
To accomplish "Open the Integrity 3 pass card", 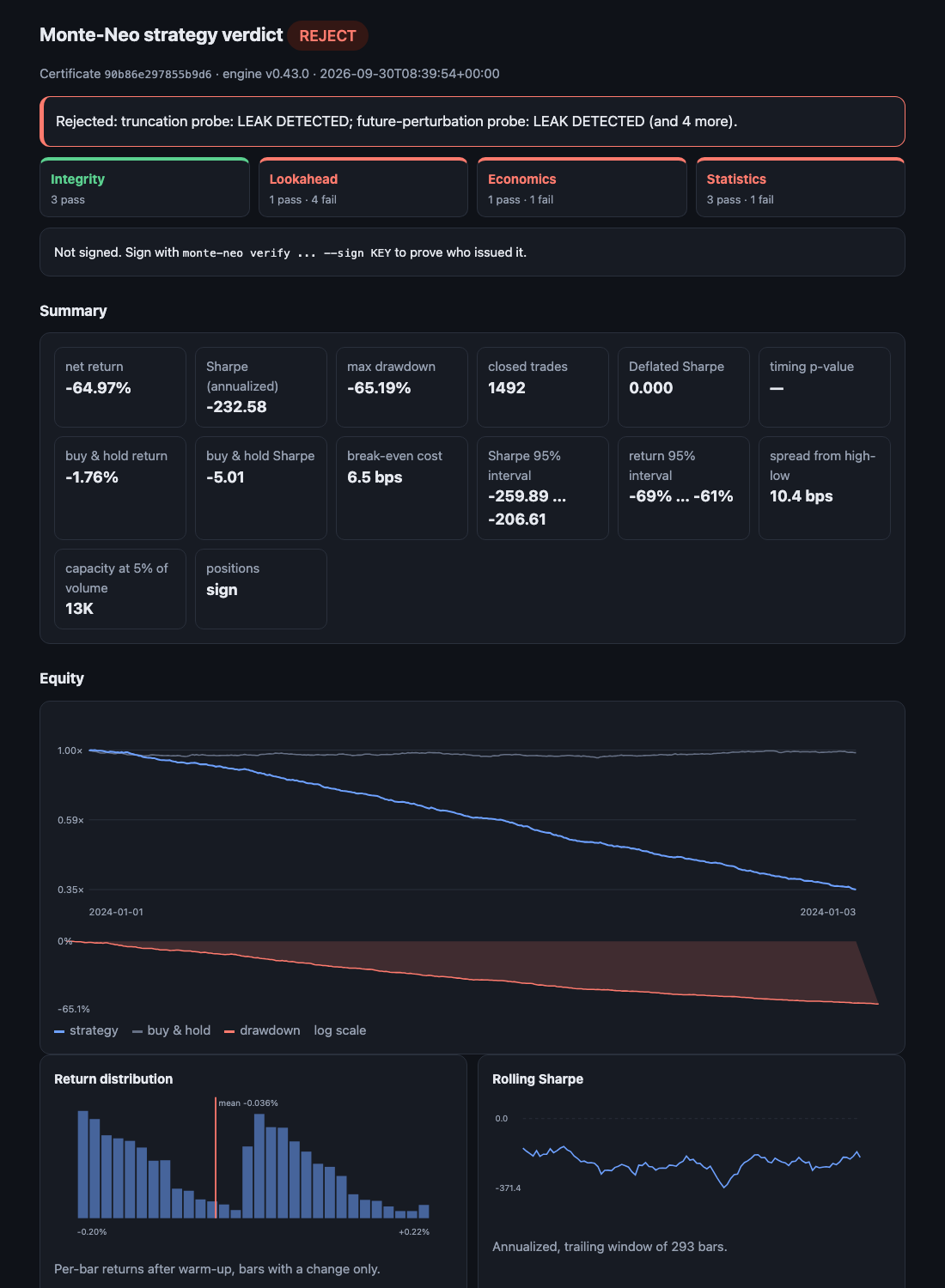I will 144,187.
